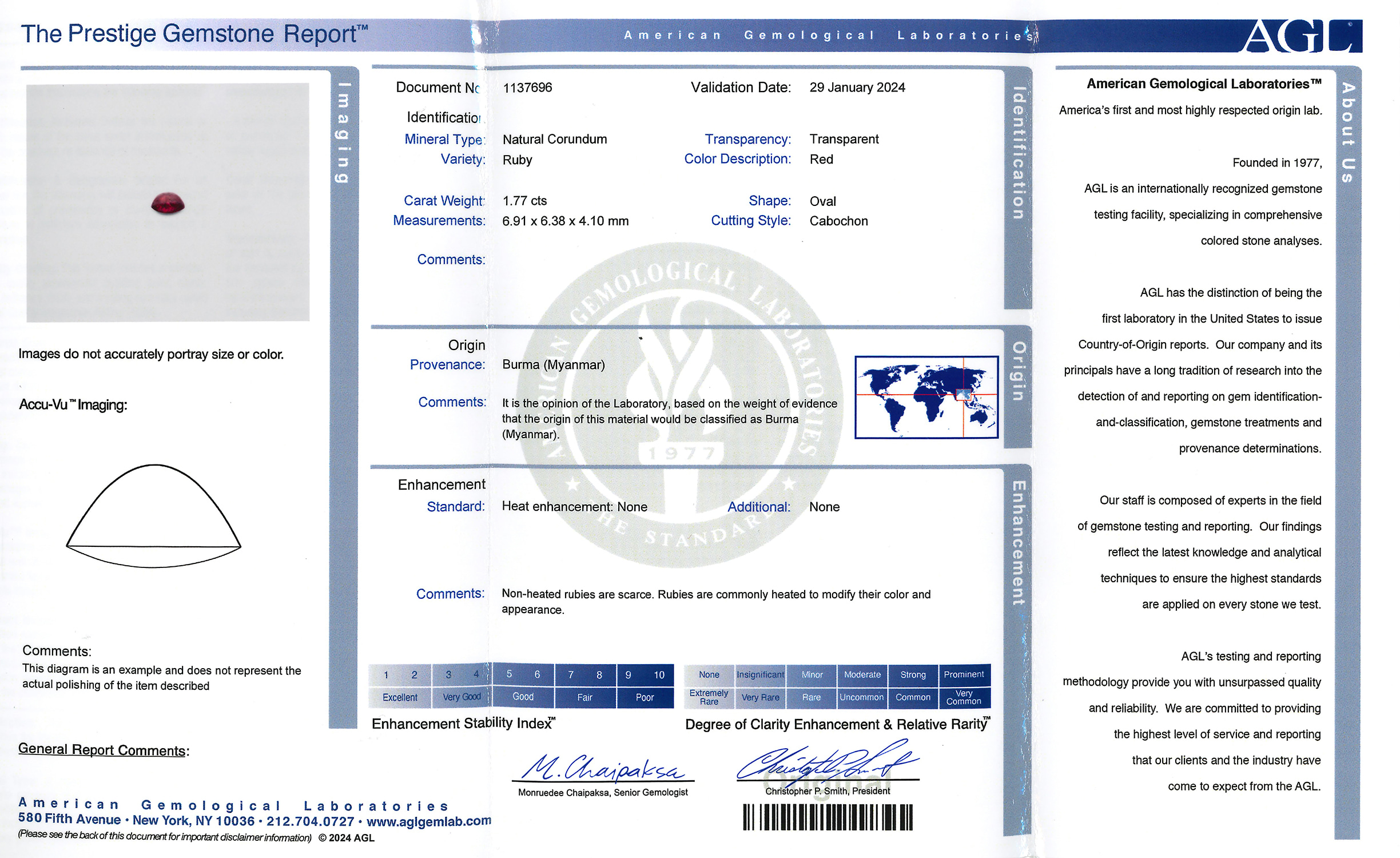Click the Oval shape value
This screenshot has width=1400, height=858.
[822, 201]
